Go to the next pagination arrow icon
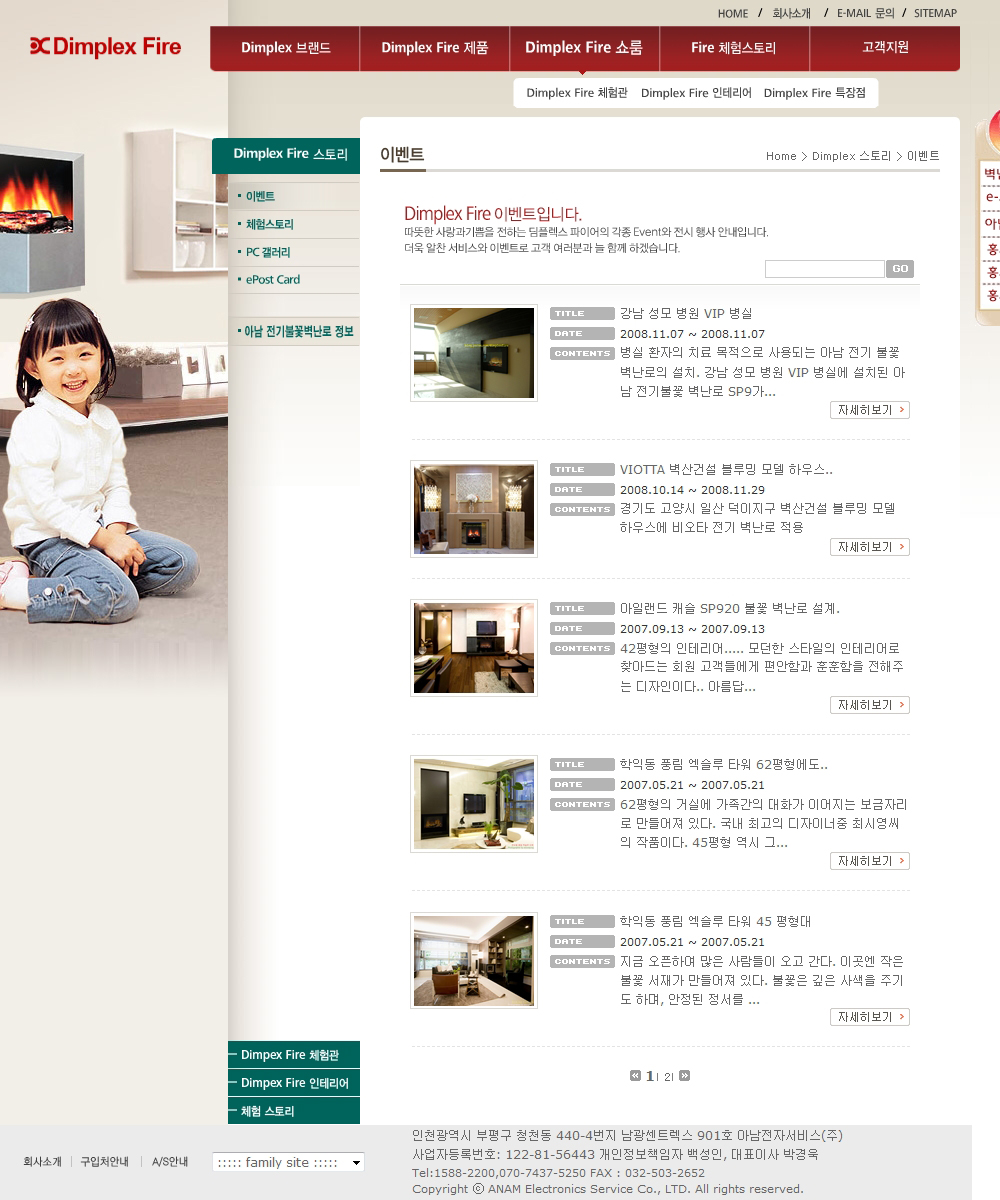 point(684,1076)
